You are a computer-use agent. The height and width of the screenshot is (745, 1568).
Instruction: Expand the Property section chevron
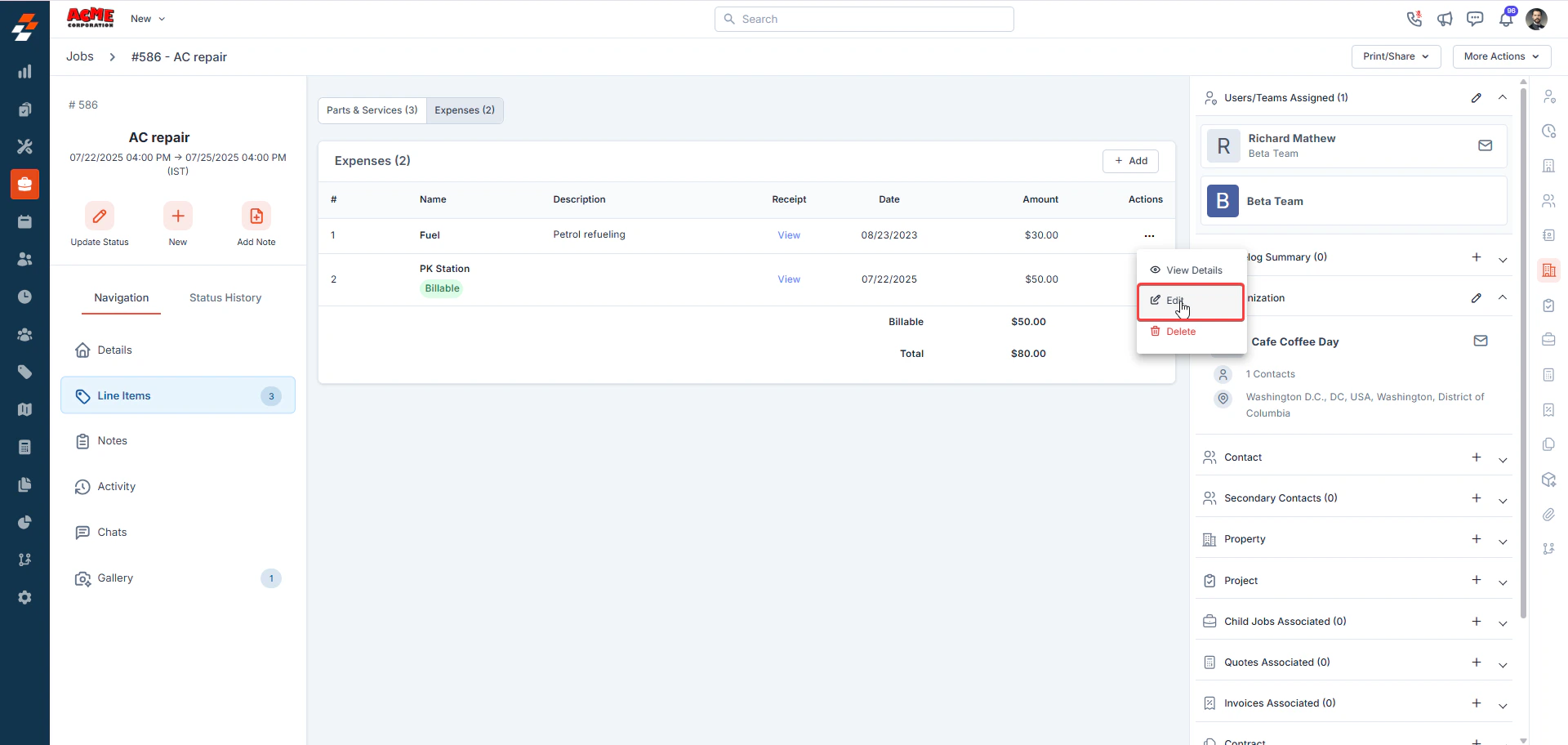1502,542
